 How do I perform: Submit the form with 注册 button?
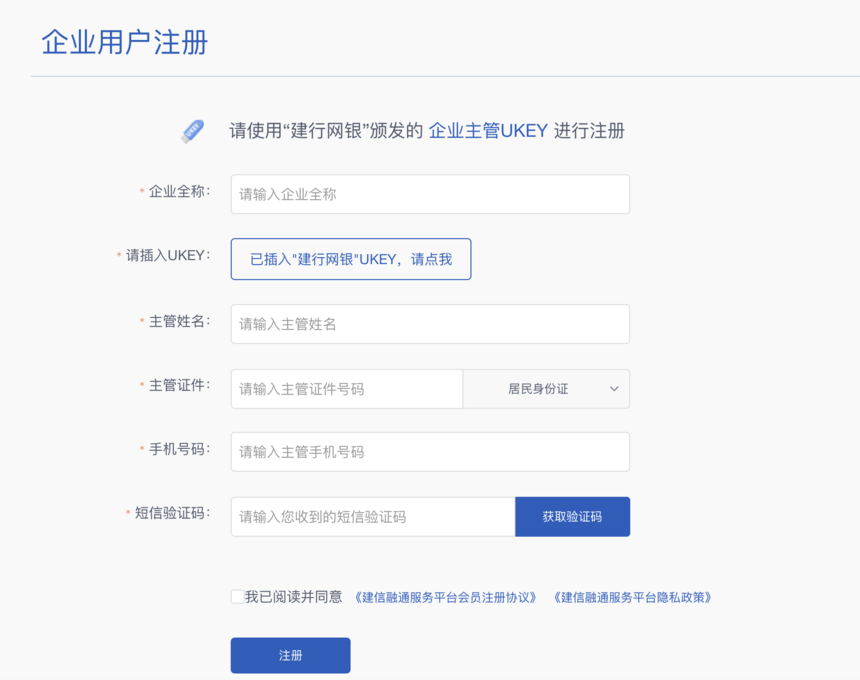pos(291,655)
